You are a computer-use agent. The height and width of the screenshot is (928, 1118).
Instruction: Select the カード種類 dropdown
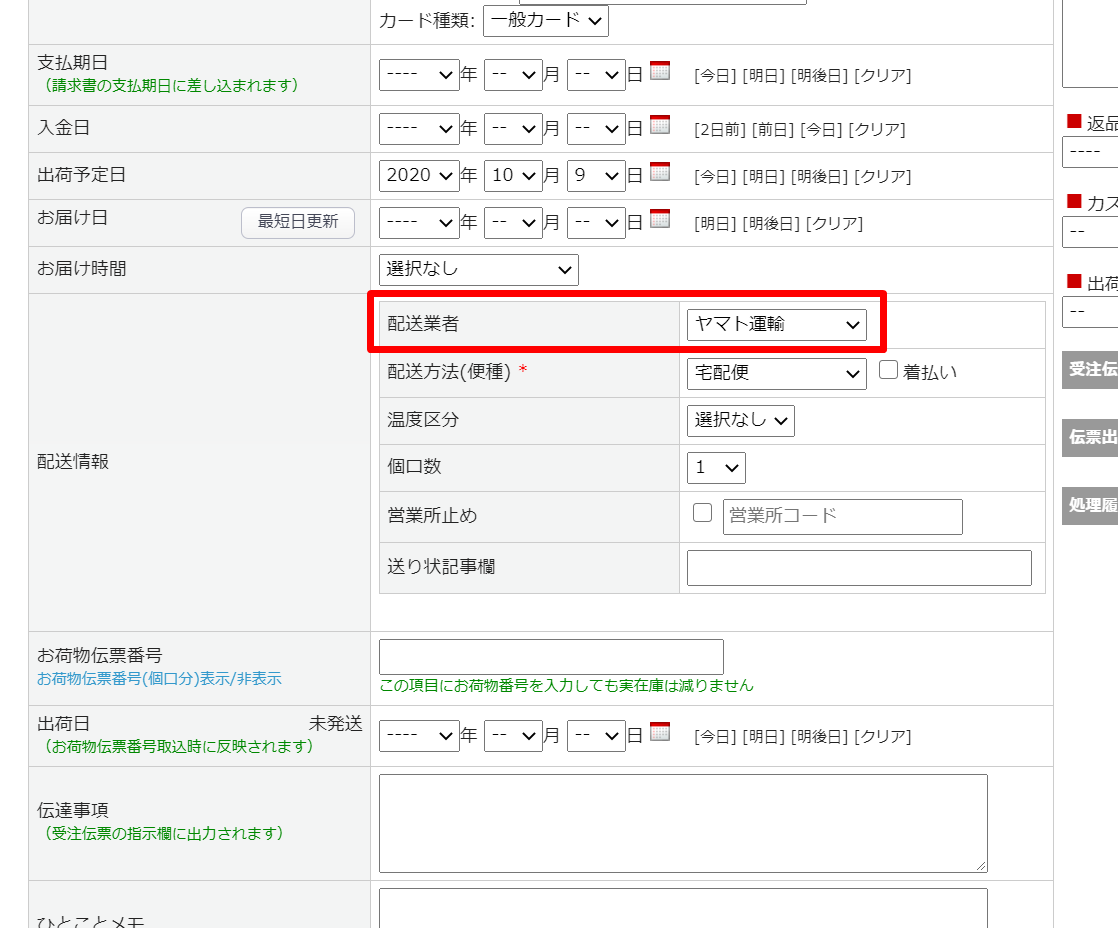point(545,20)
